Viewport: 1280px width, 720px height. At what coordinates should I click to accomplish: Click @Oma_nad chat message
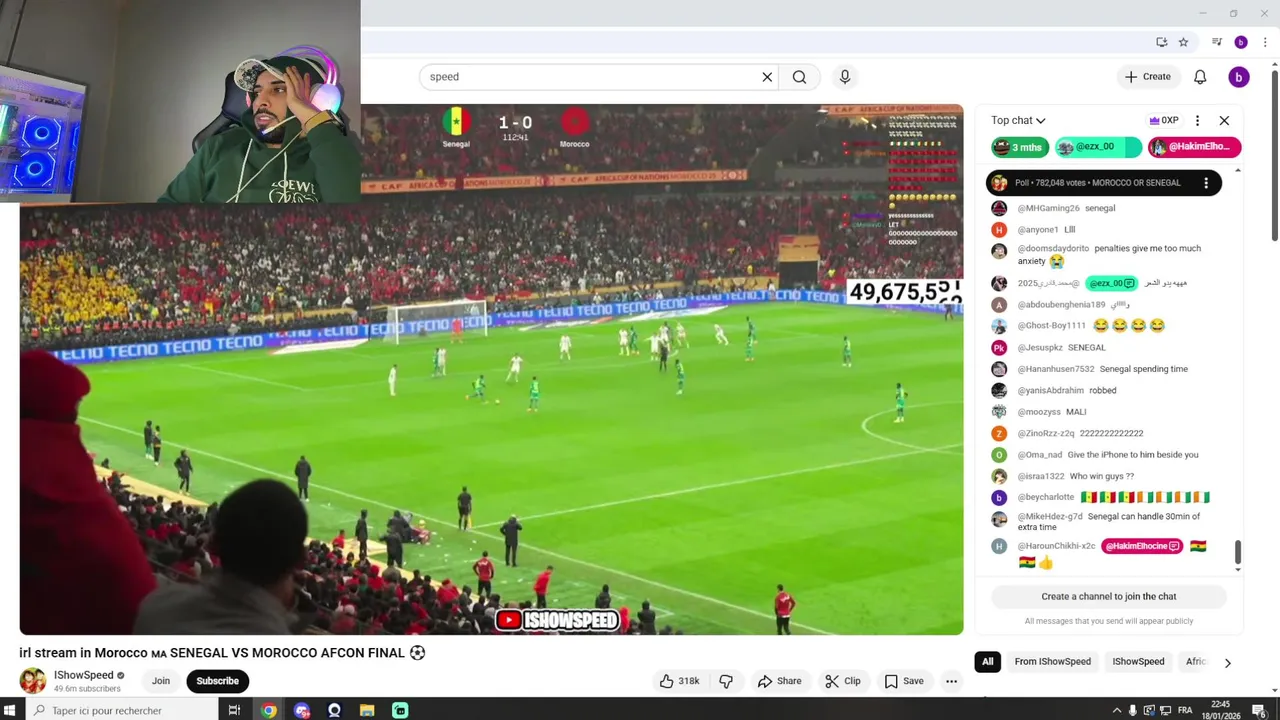1094,455
